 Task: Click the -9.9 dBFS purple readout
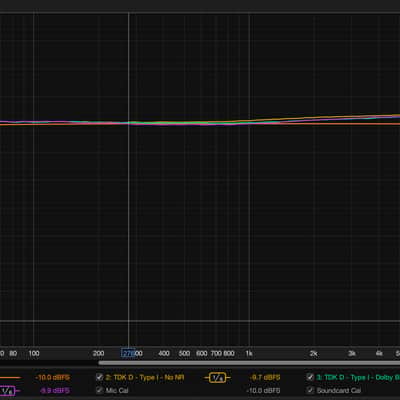click(x=55, y=390)
